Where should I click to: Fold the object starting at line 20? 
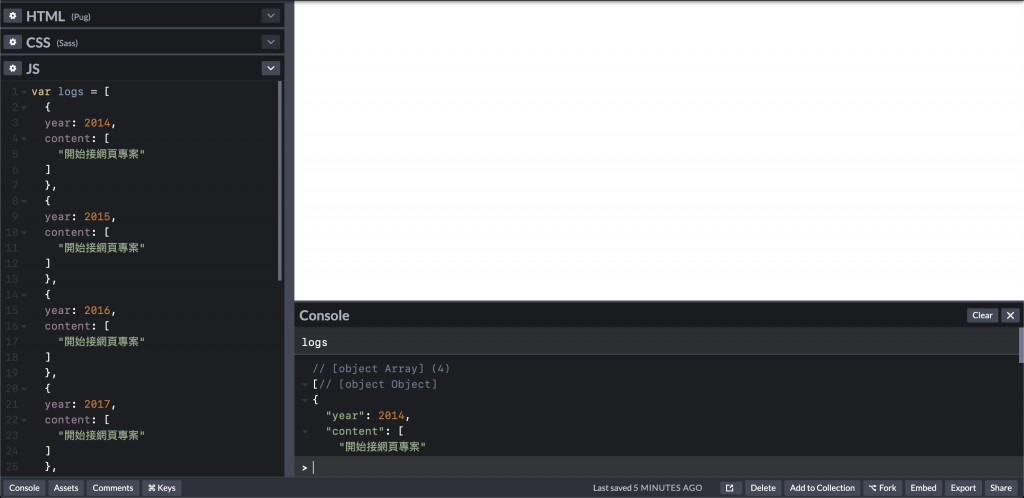point(24,389)
